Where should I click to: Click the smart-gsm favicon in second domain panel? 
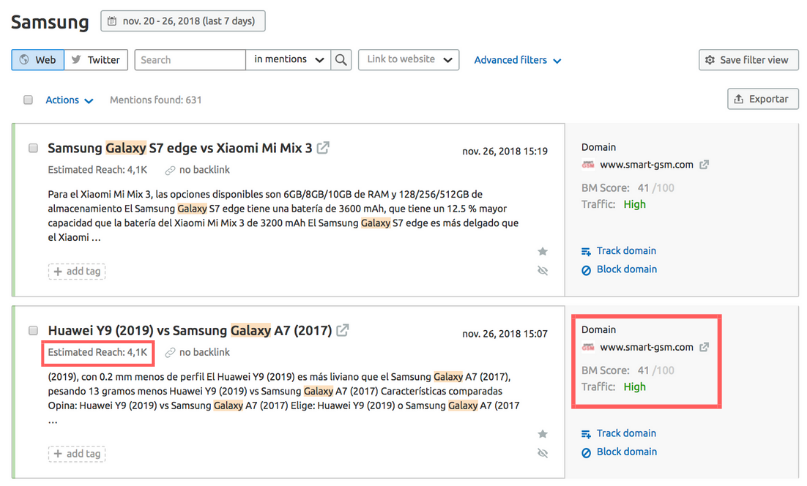pyautogui.click(x=588, y=347)
